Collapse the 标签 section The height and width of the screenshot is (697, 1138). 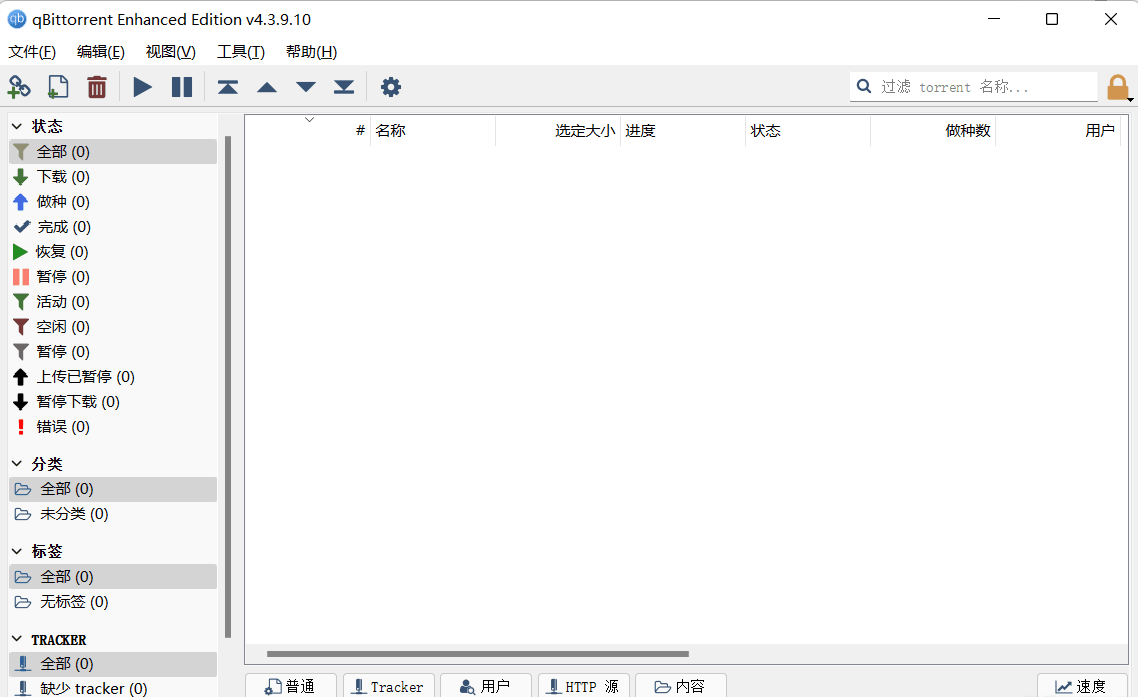[x=17, y=551]
